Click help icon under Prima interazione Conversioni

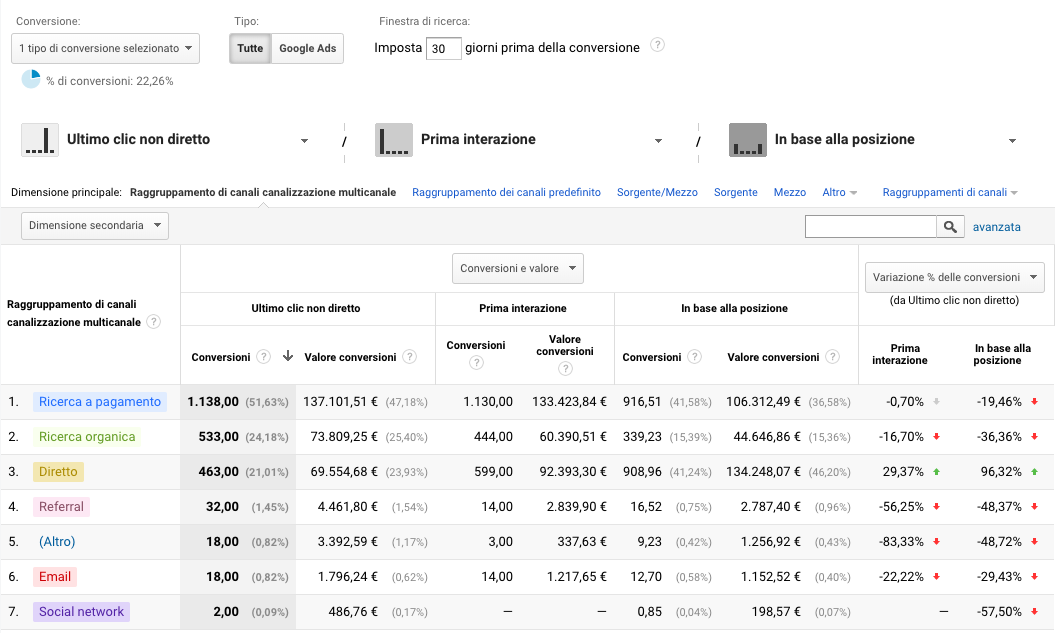(476, 363)
